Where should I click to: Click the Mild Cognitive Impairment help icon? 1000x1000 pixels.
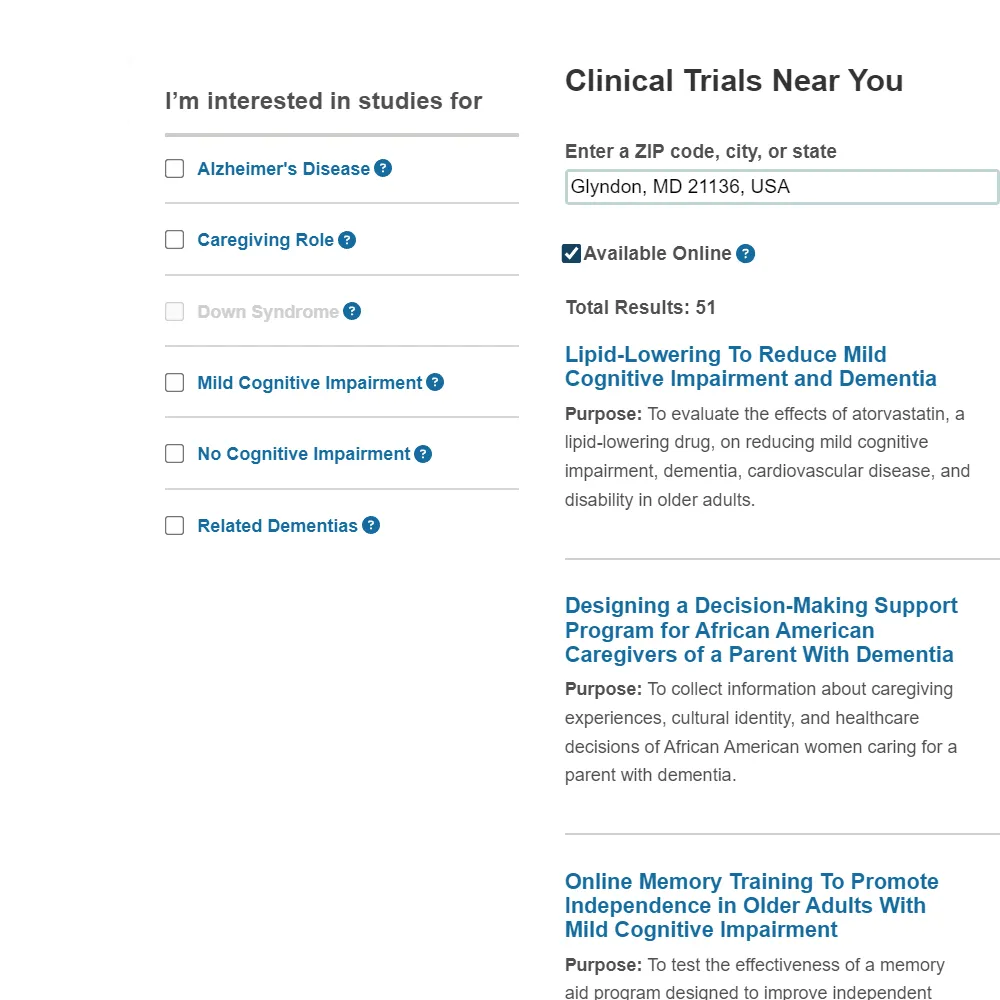click(x=435, y=382)
